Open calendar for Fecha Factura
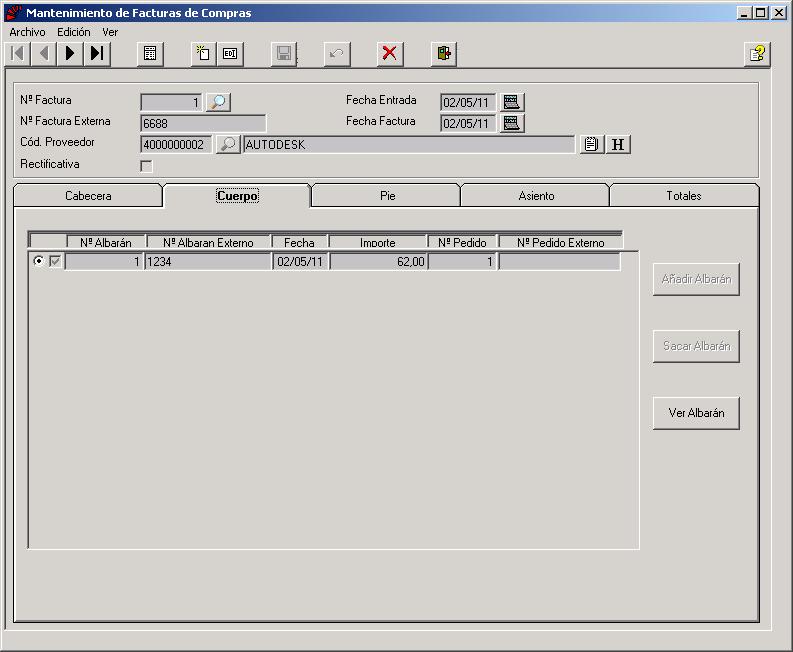Viewport: 793px width, 652px height. click(x=512, y=123)
